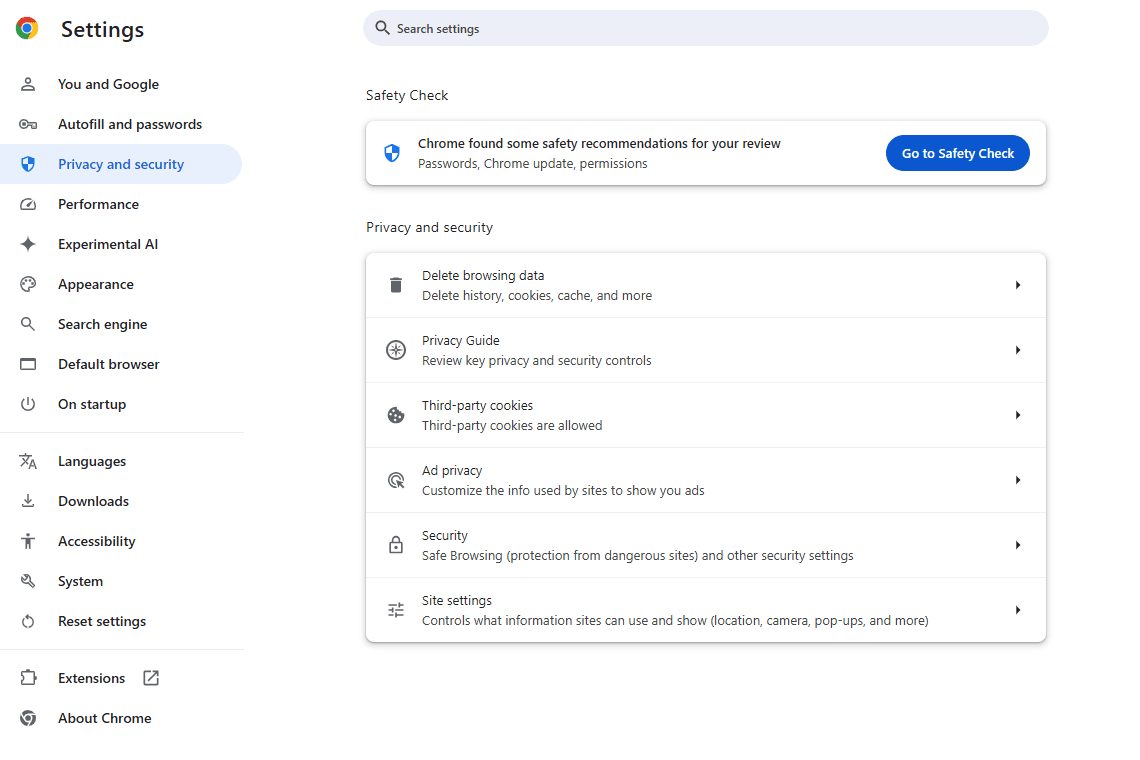Click the cookie icon for Third-party cookies
This screenshot has height=760, width=1140.
point(396,415)
